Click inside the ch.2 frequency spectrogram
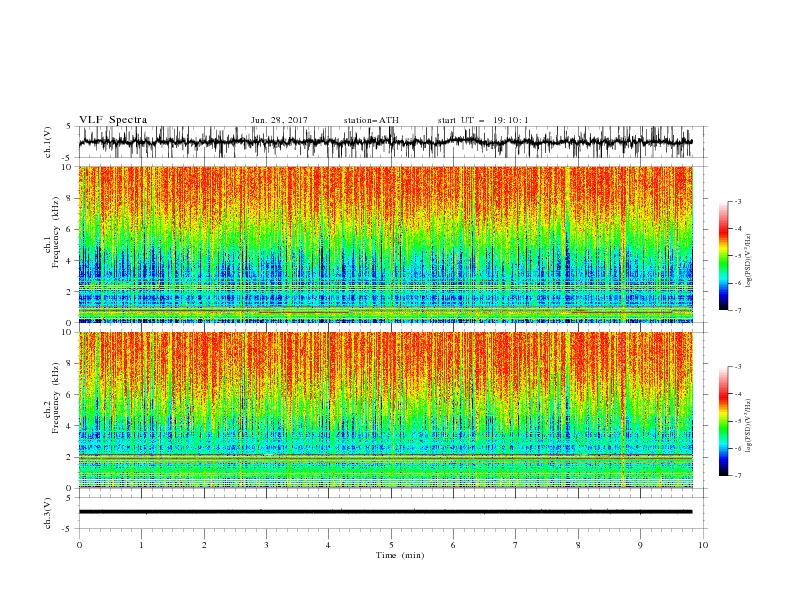 pos(386,410)
